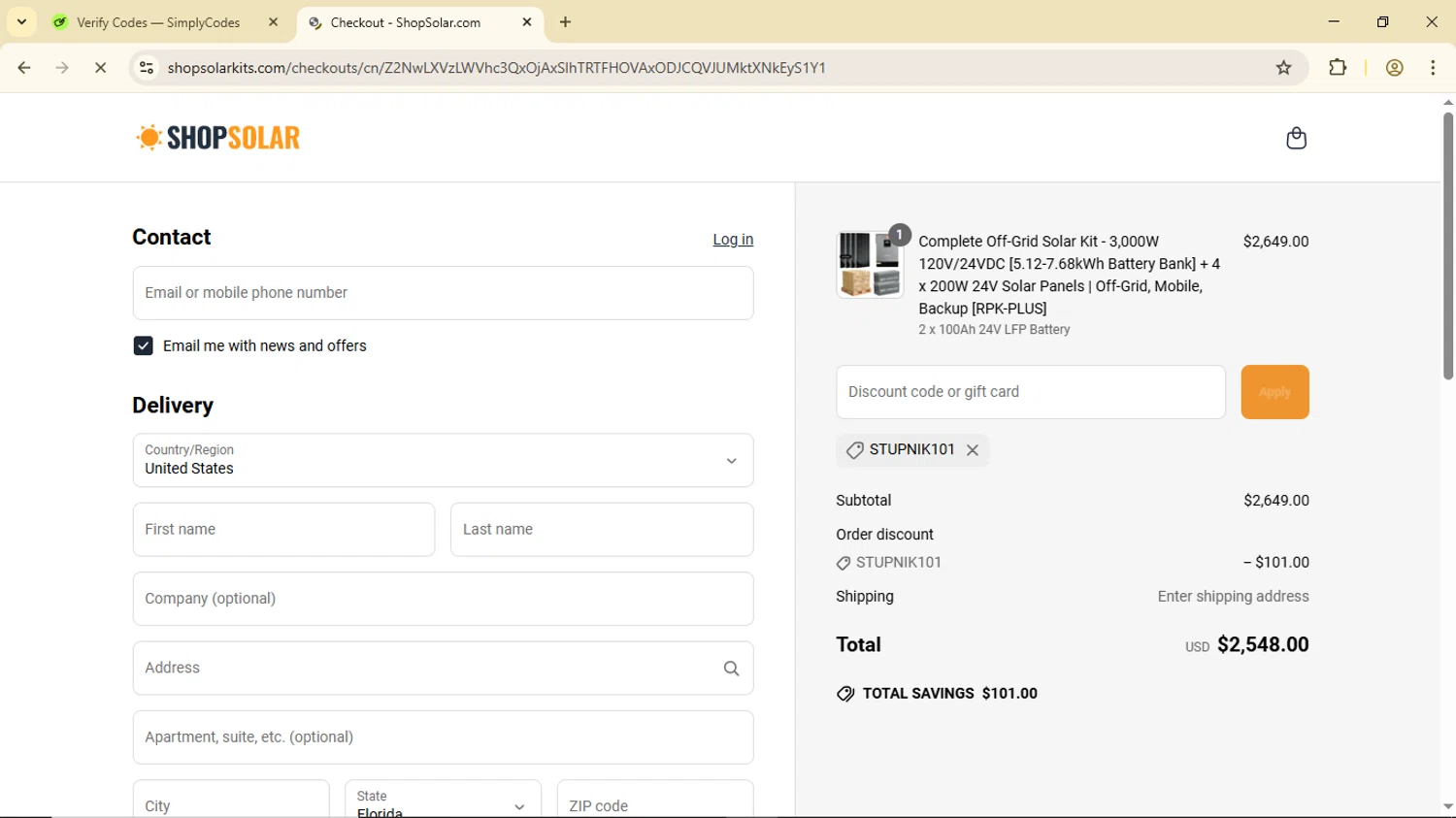Click the Enter shipping address text
This screenshot has height=818, width=1456.
(1233, 597)
